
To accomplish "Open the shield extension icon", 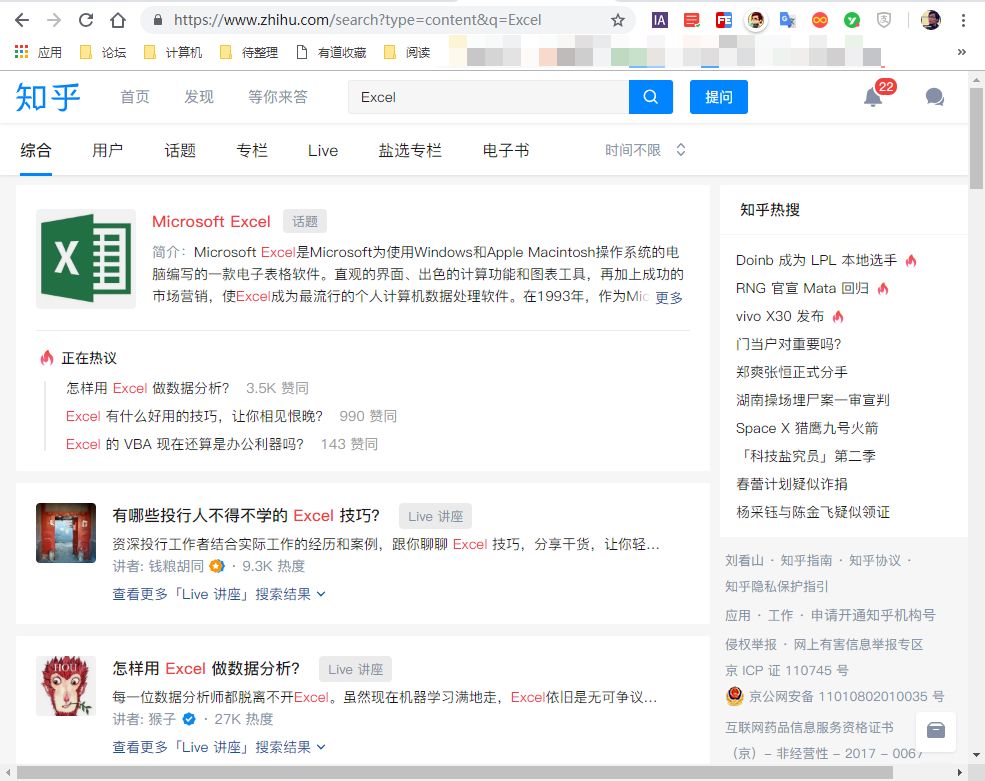I will (884, 20).
